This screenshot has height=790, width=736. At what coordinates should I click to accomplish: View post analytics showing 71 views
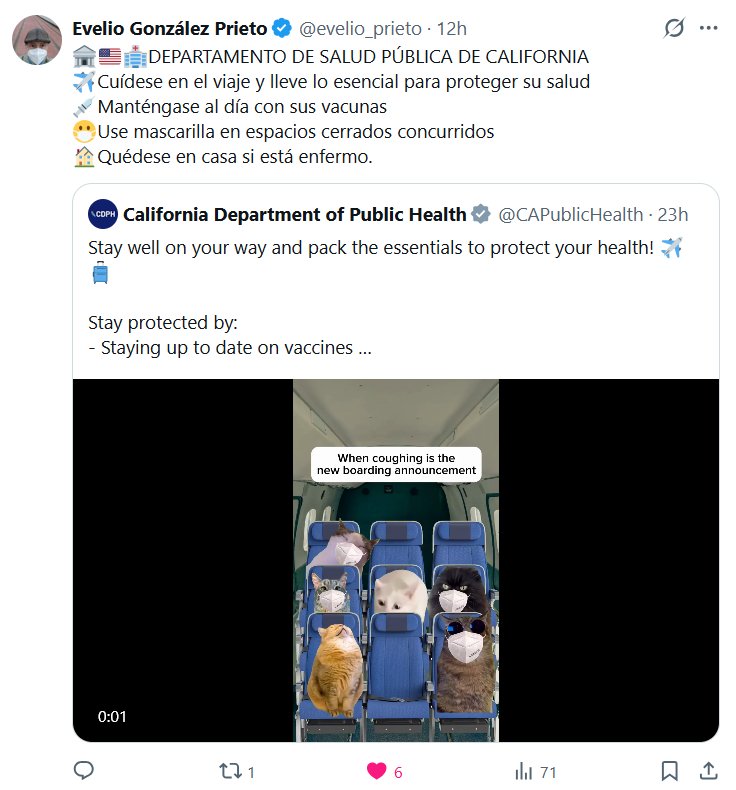[523, 771]
